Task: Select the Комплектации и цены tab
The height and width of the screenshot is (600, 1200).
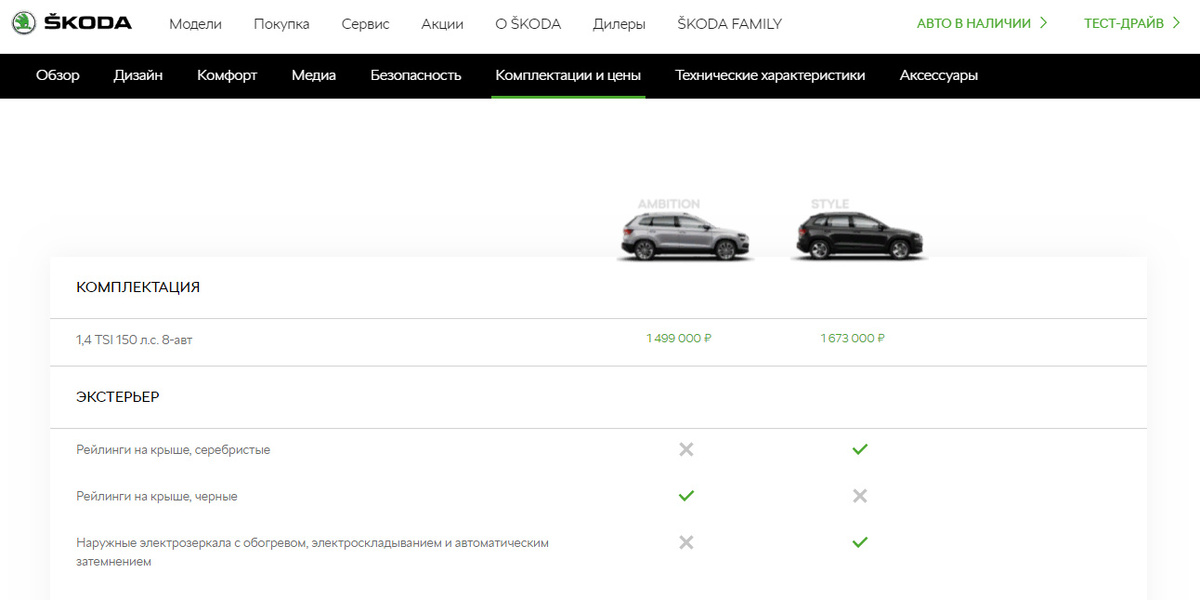Action: [568, 75]
